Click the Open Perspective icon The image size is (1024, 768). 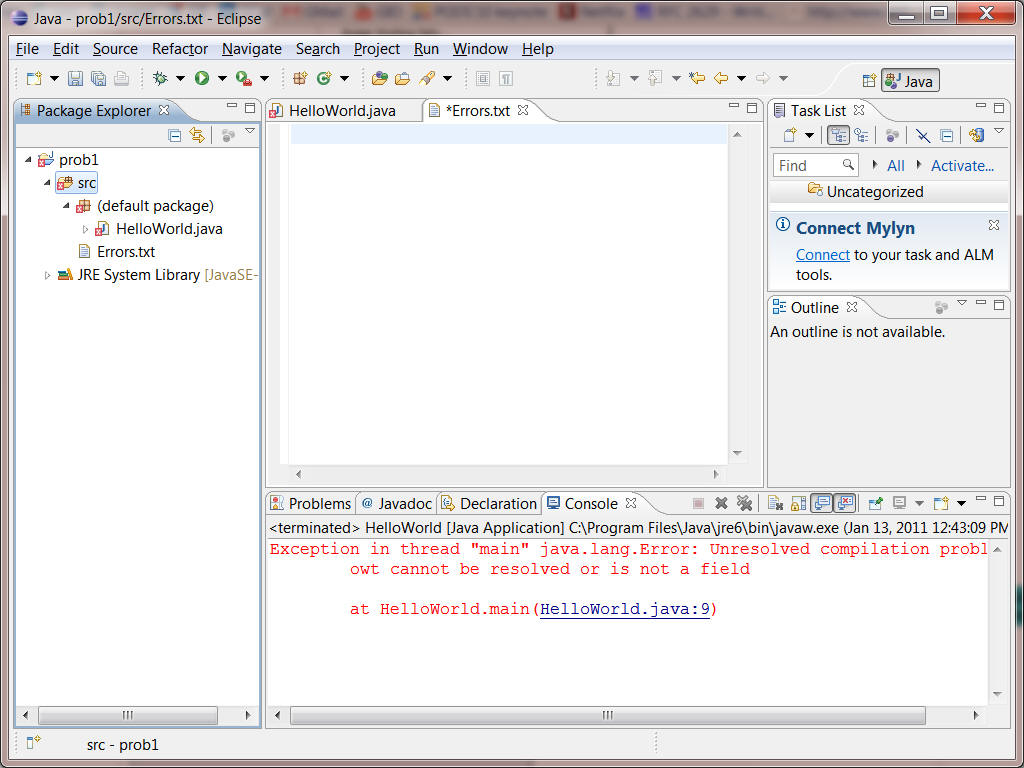pyautogui.click(x=869, y=80)
